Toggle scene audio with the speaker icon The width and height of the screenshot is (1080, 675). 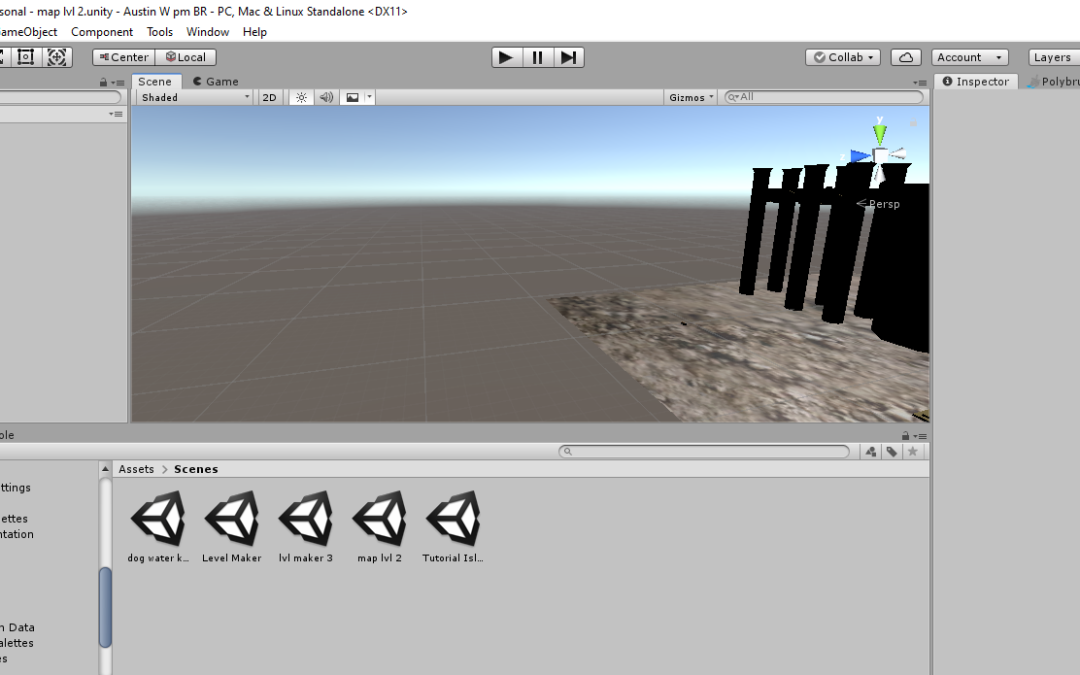(x=326, y=97)
